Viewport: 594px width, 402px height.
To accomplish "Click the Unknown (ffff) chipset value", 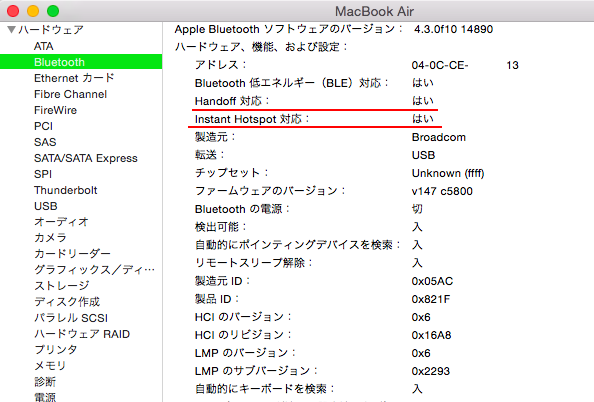I will (448, 173).
